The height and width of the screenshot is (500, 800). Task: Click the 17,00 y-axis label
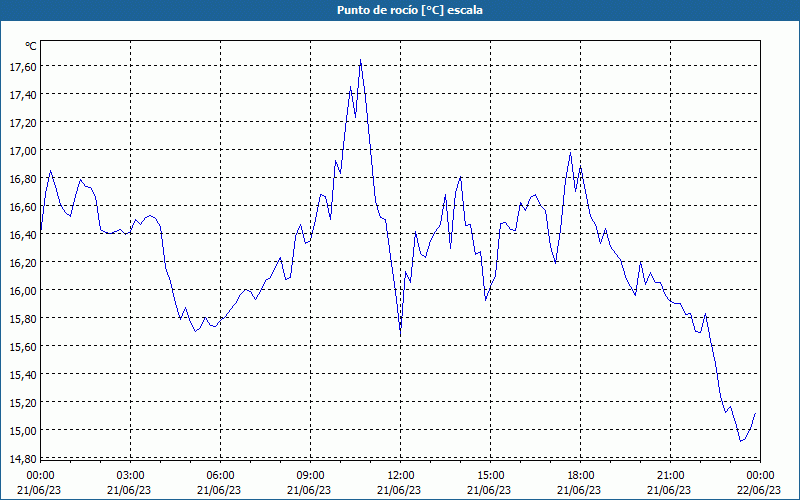(x=23, y=151)
